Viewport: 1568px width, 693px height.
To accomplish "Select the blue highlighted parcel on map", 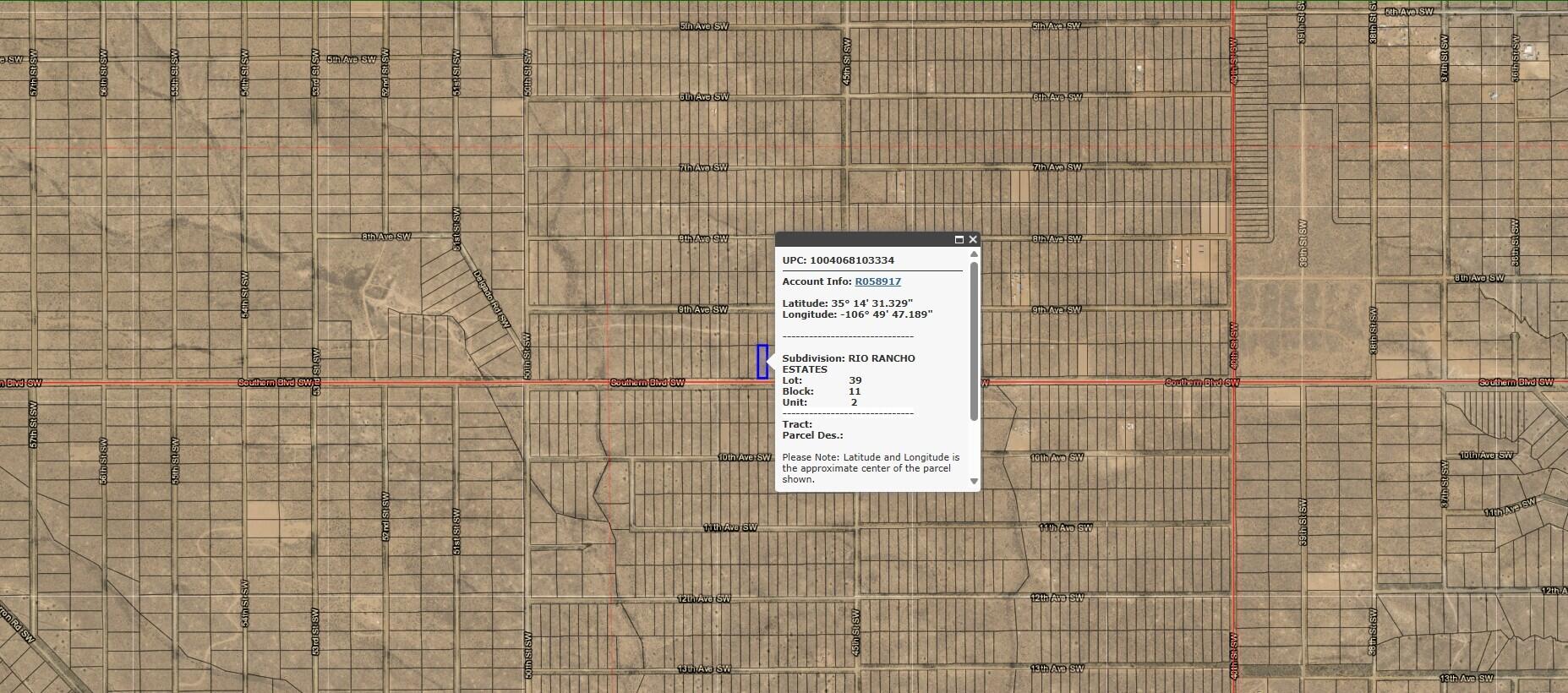I will (x=762, y=362).
